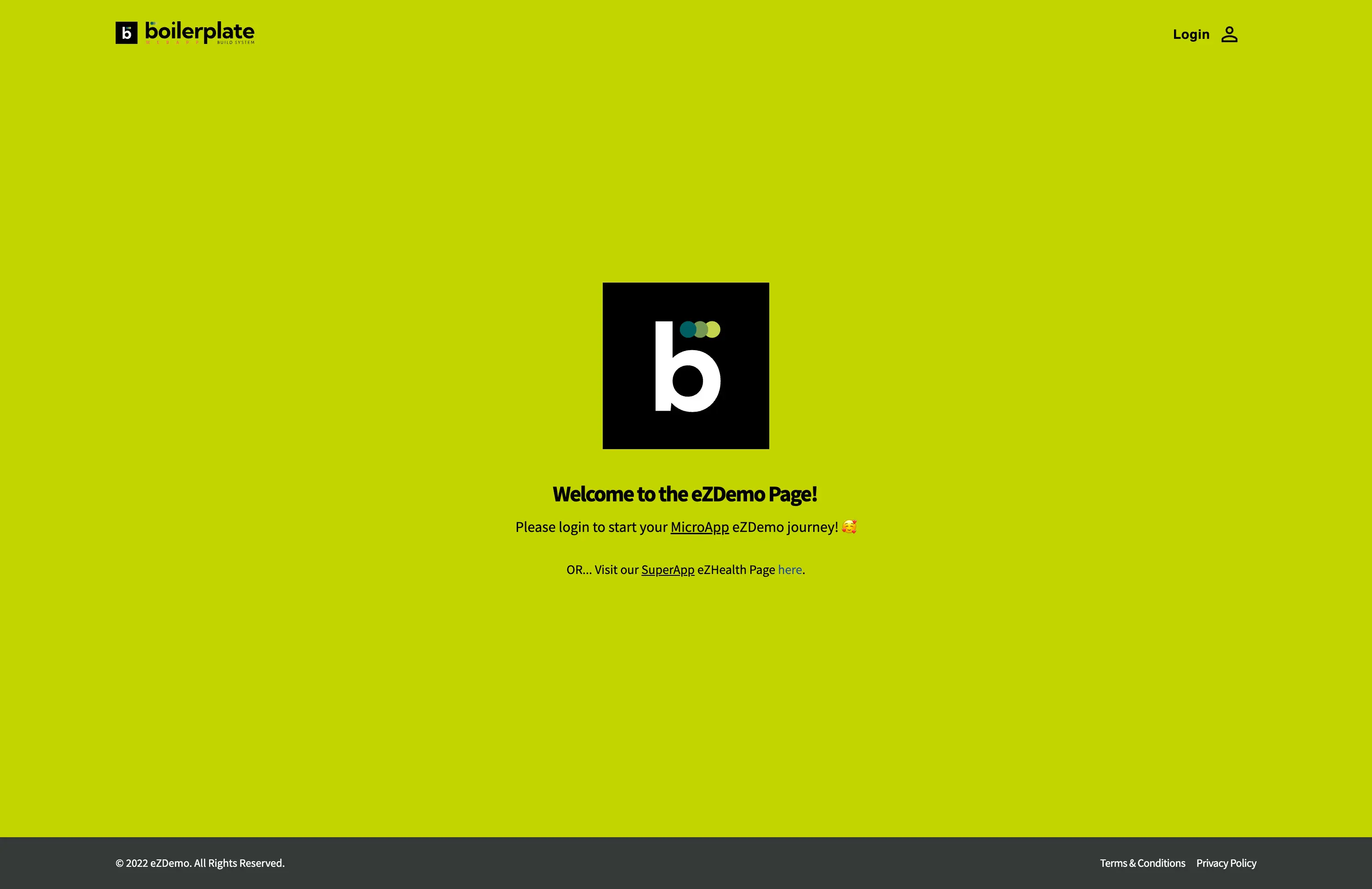The width and height of the screenshot is (1372, 889).
Task: Open the Terms & Conditions page
Action: pyautogui.click(x=1142, y=863)
